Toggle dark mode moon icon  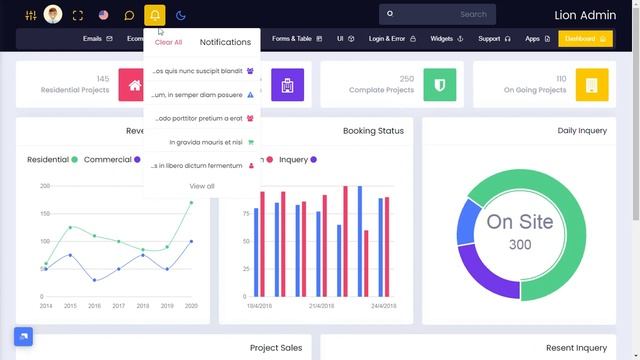click(180, 16)
